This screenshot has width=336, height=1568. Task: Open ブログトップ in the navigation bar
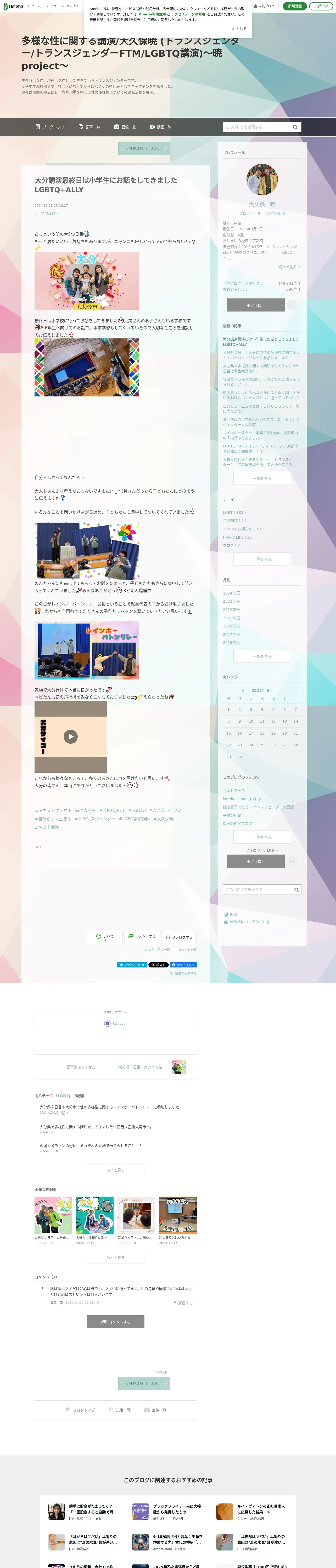point(50,127)
